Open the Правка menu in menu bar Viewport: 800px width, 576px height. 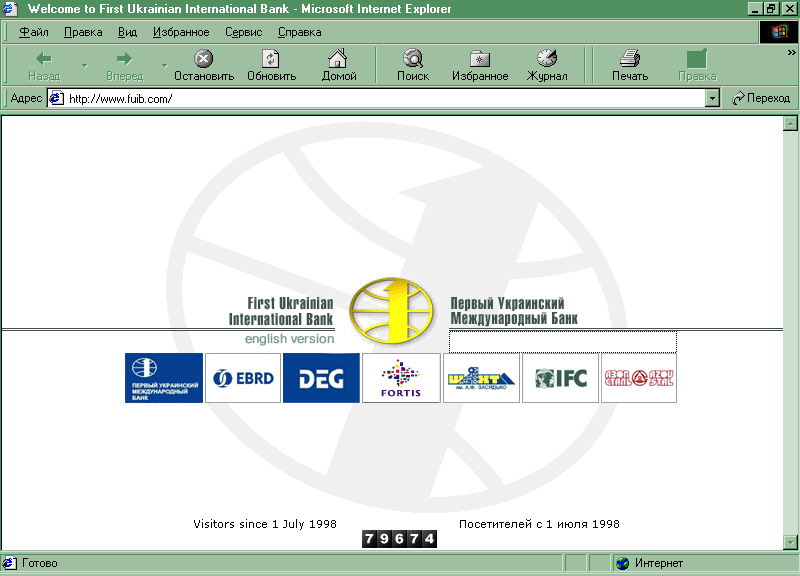[x=83, y=32]
